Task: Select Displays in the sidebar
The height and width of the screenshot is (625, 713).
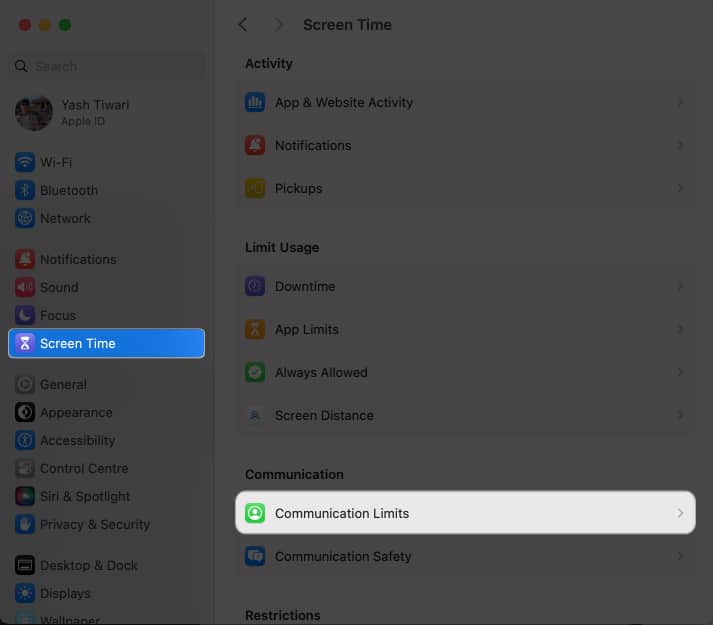Action: coord(106,593)
